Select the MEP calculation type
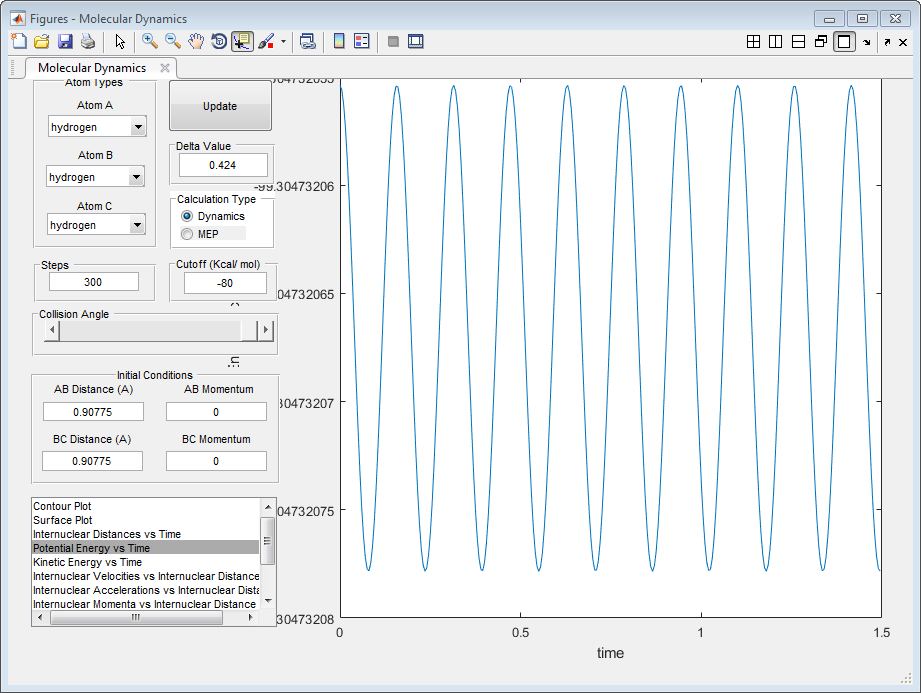Image resolution: width=921 pixels, height=693 pixels. click(x=187, y=234)
